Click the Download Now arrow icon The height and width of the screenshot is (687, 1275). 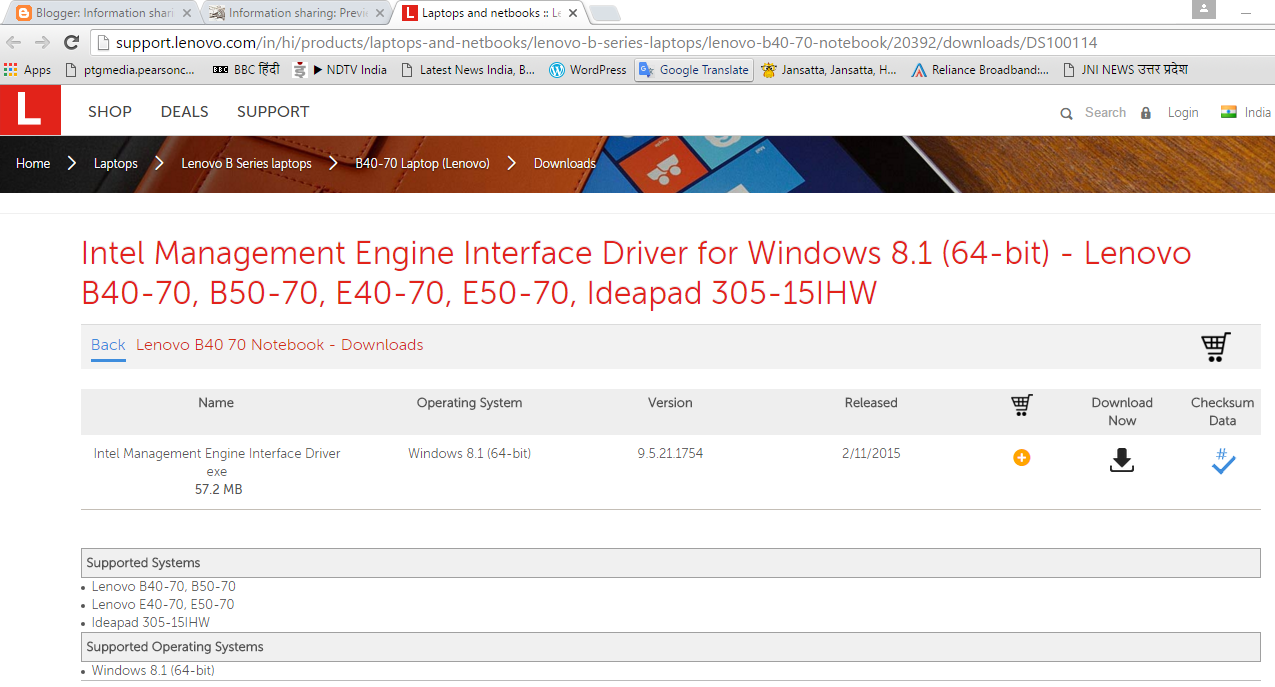point(1121,460)
